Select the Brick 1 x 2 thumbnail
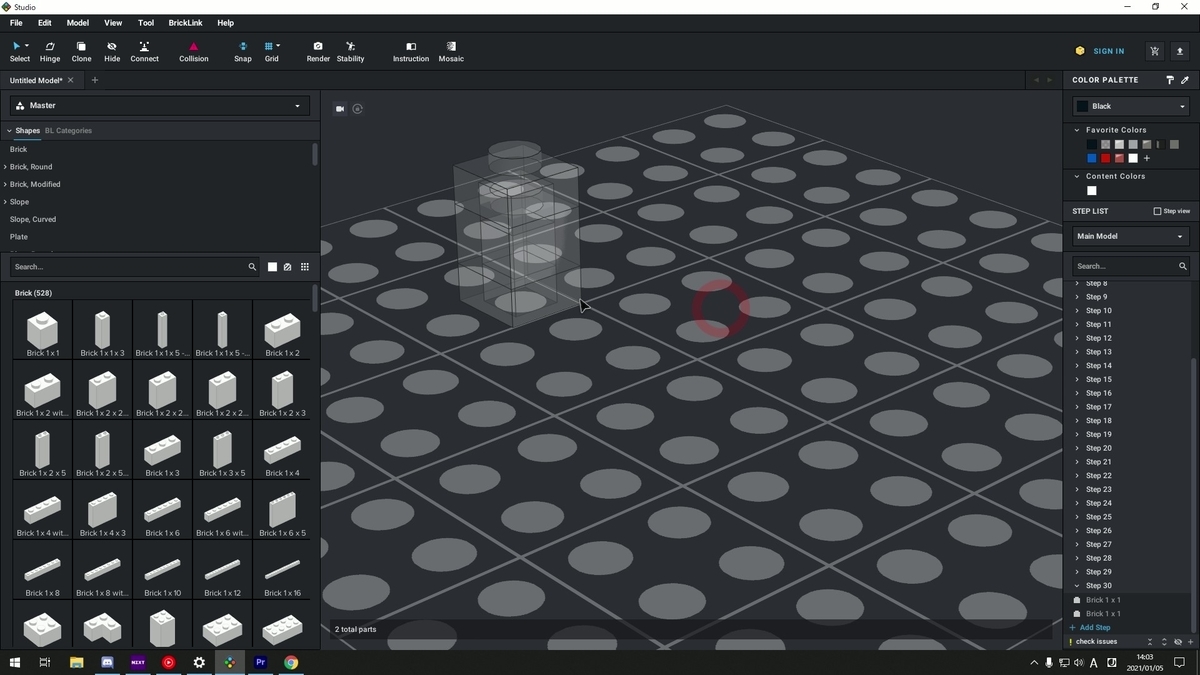Image resolution: width=1200 pixels, height=675 pixels. [282, 331]
